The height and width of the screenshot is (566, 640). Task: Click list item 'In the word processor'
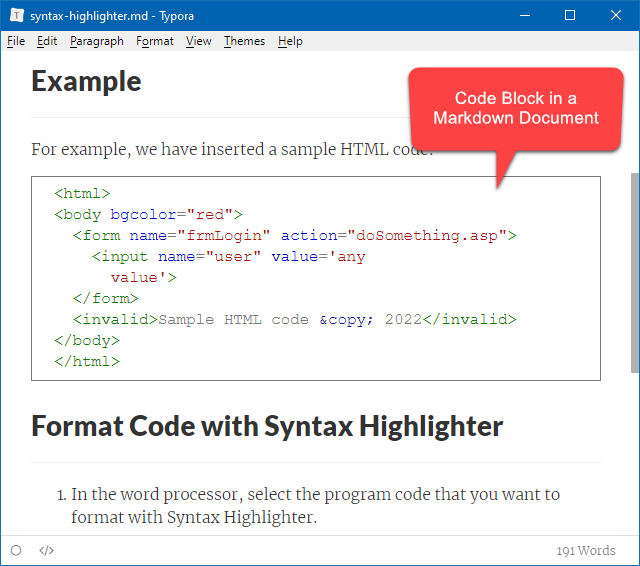coord(315,506)
